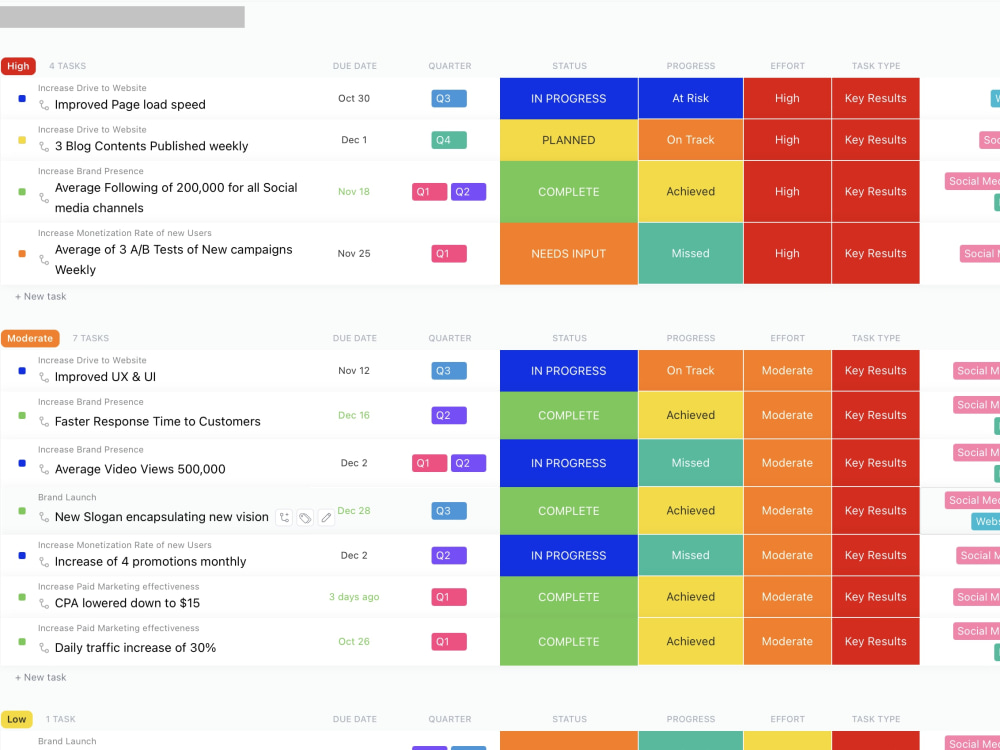1000x750 pixels.
Task: Click Q4 quarter tag of 3 Blog Contents
Action: click(x=449, y=140)
